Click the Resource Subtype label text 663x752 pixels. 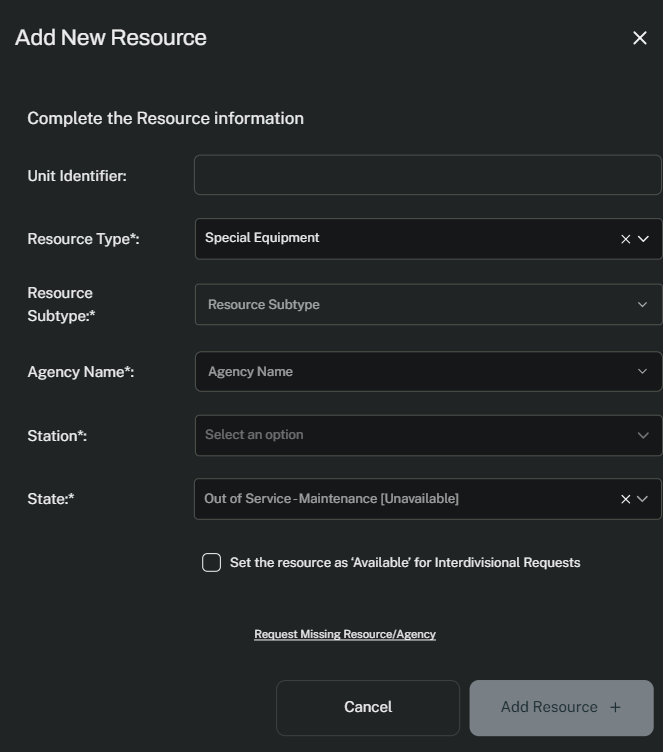61,305
